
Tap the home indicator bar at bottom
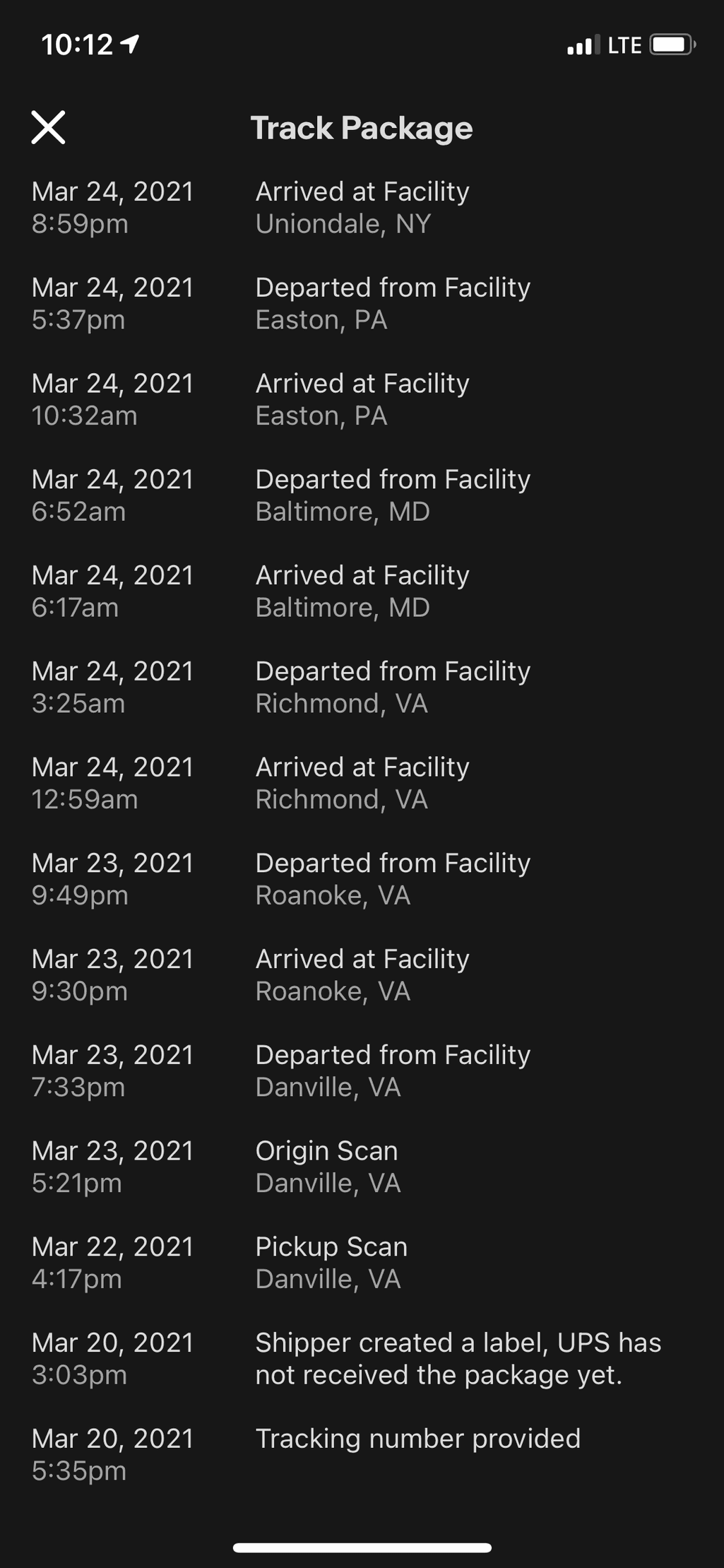point(362,1548)
